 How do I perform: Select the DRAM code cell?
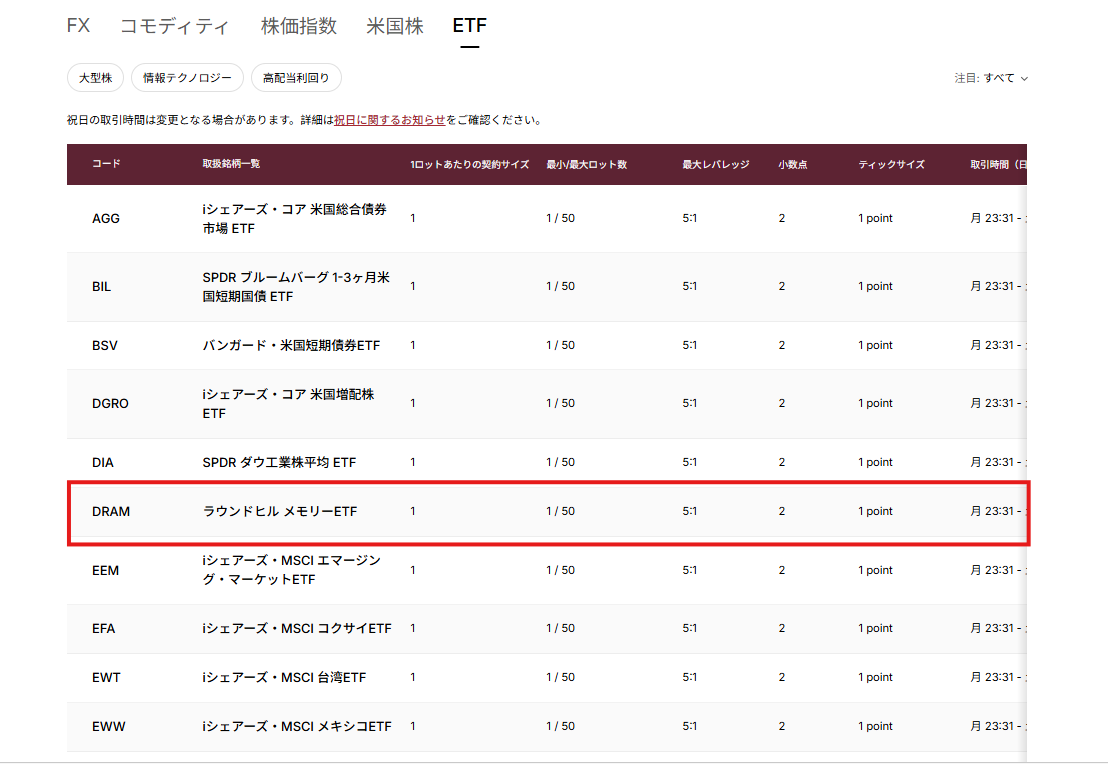coord(111,511)
